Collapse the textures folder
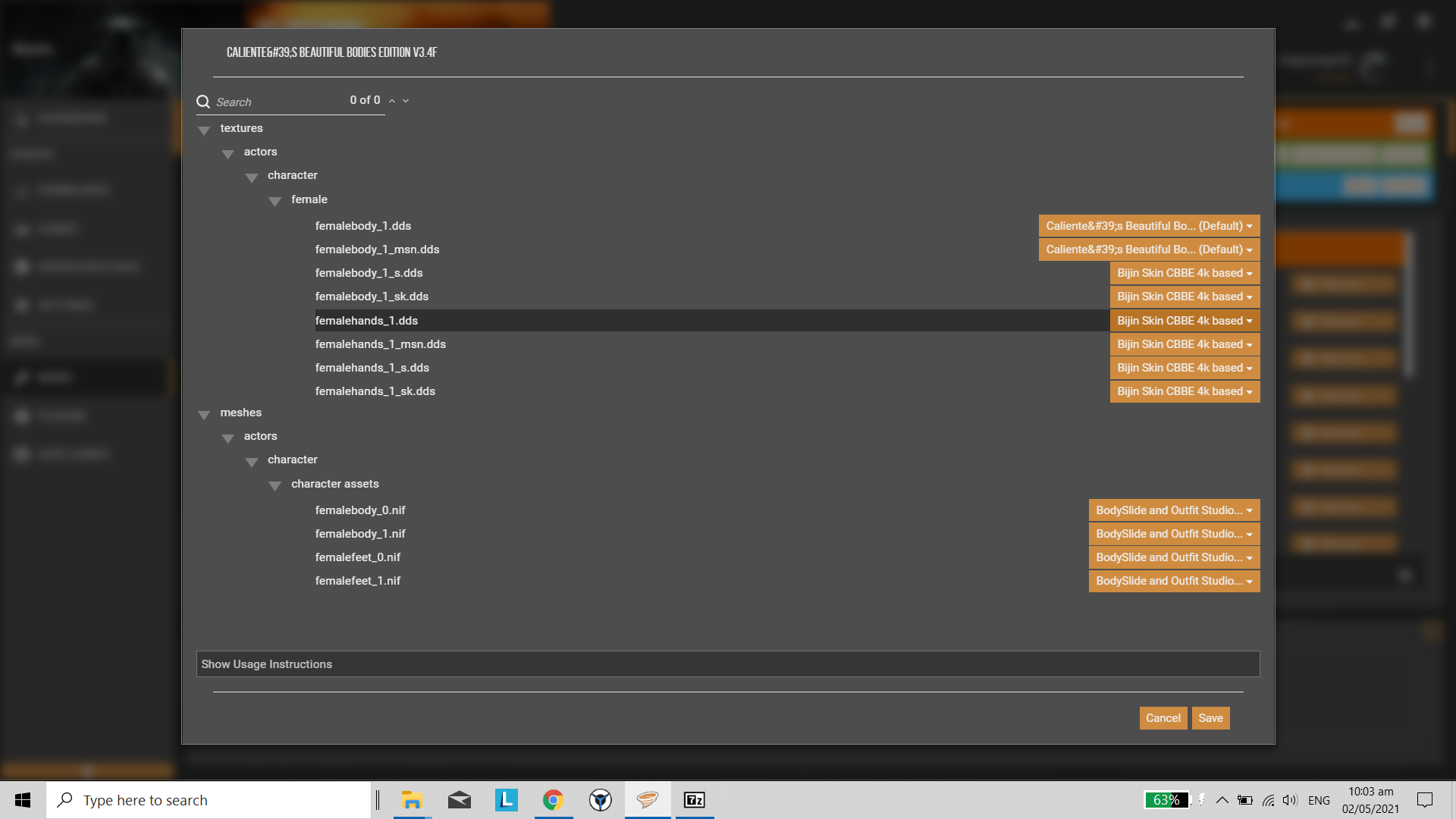 tap(204, 130)
